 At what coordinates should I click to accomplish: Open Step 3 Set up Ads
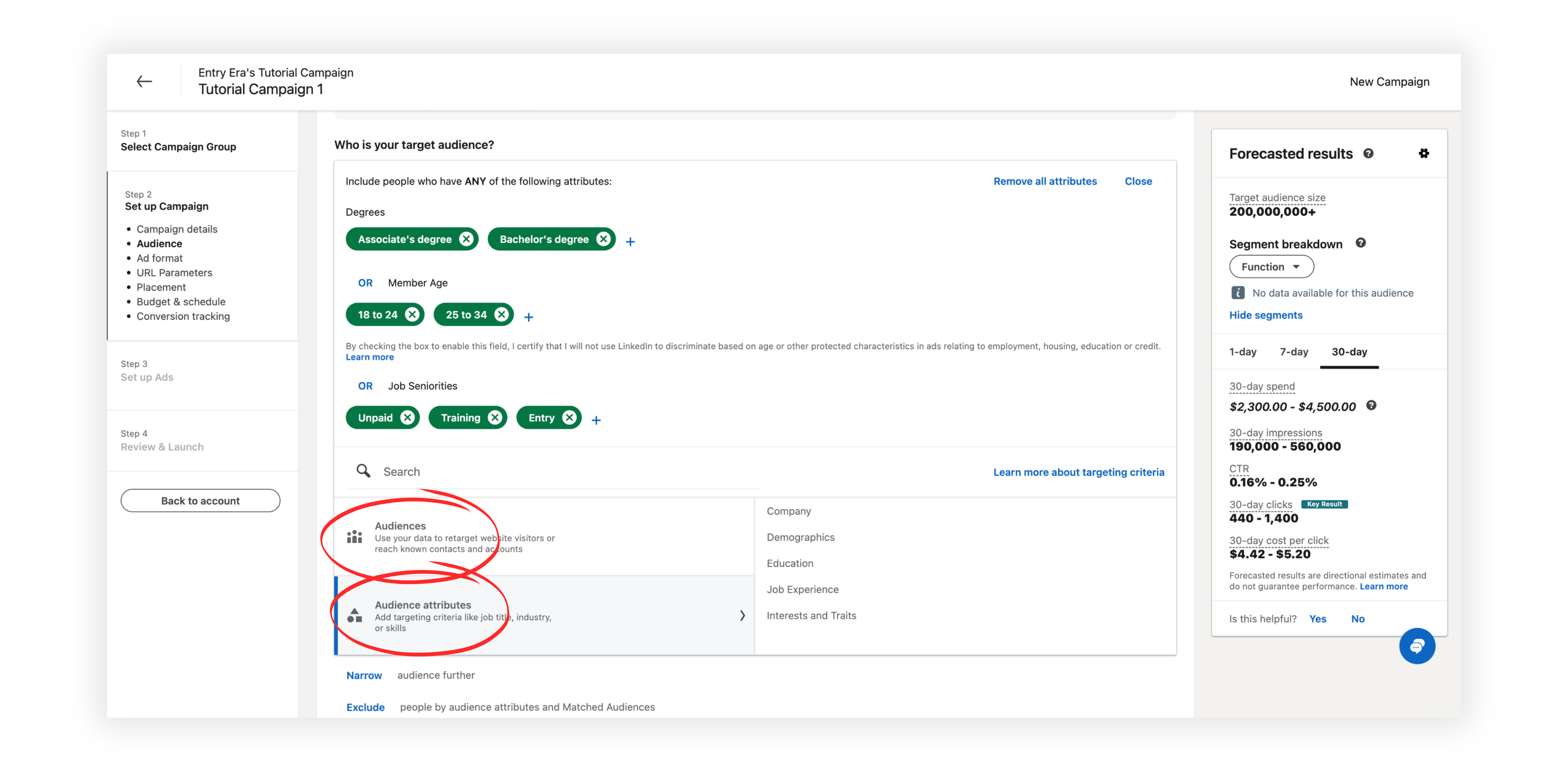147,371
